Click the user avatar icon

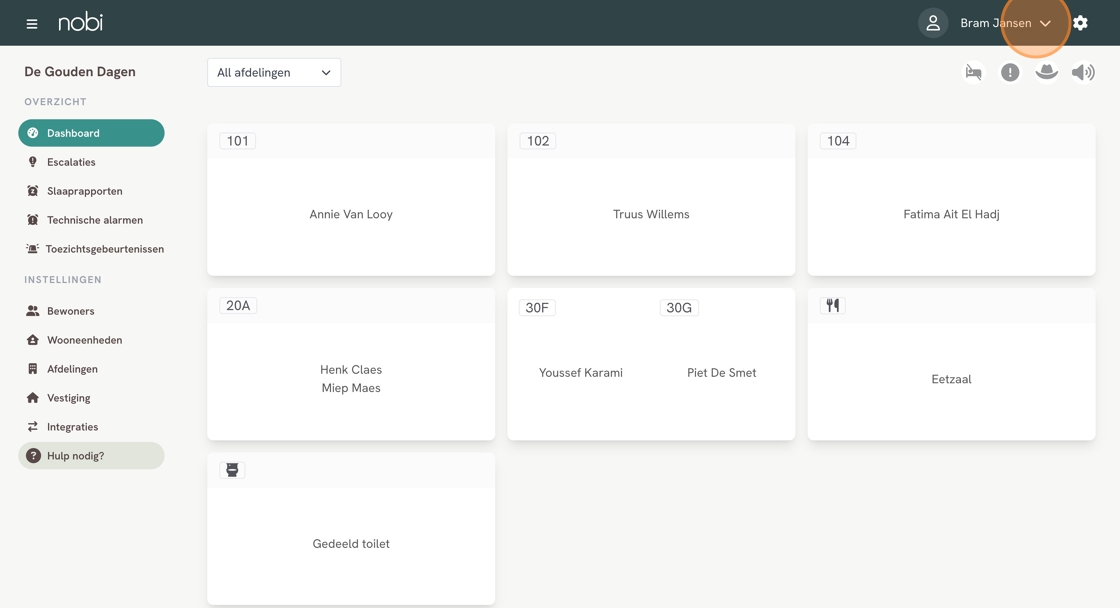pos(932,23)
